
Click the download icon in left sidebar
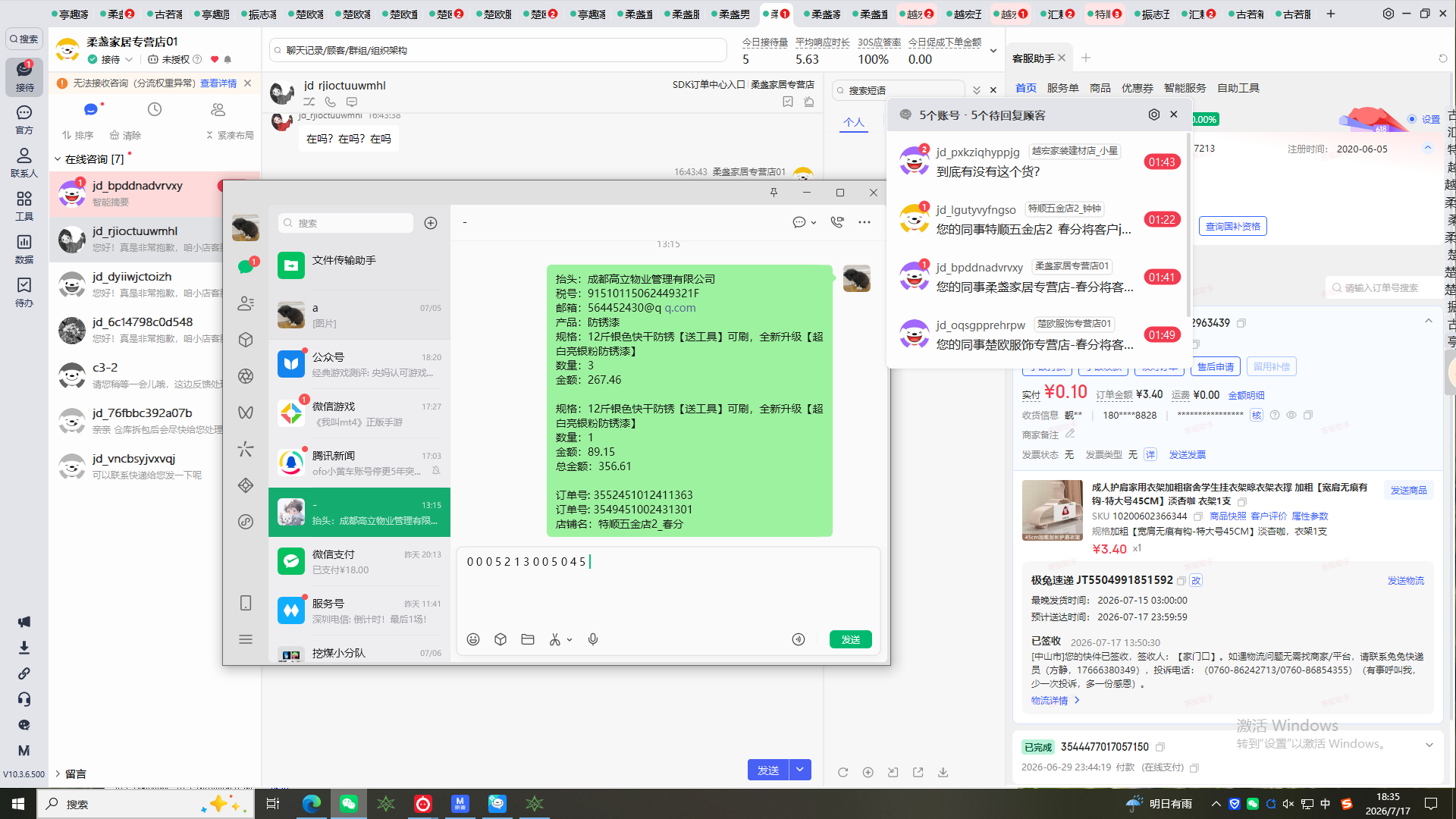coord(24,648)
